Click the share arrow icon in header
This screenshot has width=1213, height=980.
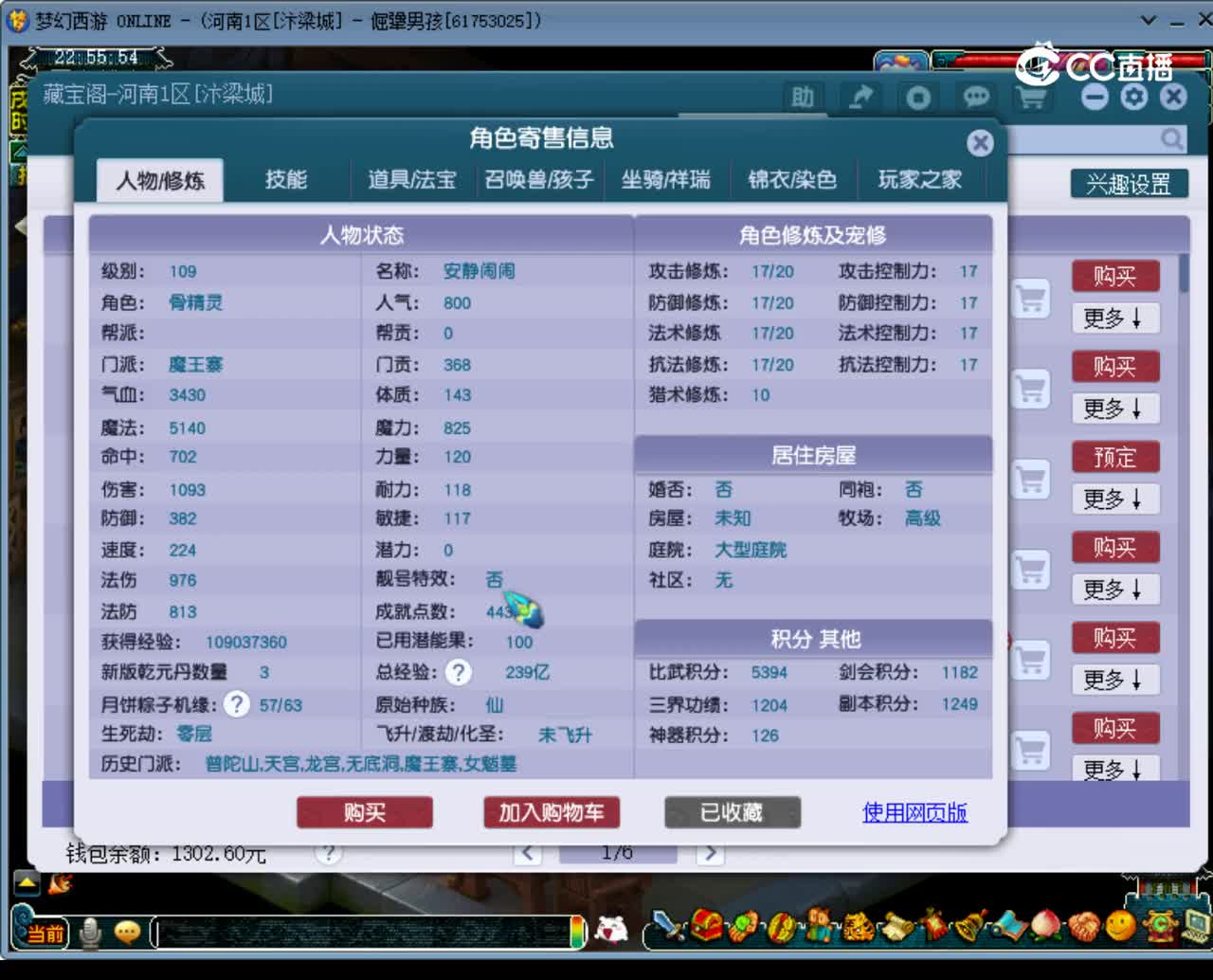[860, 97]
